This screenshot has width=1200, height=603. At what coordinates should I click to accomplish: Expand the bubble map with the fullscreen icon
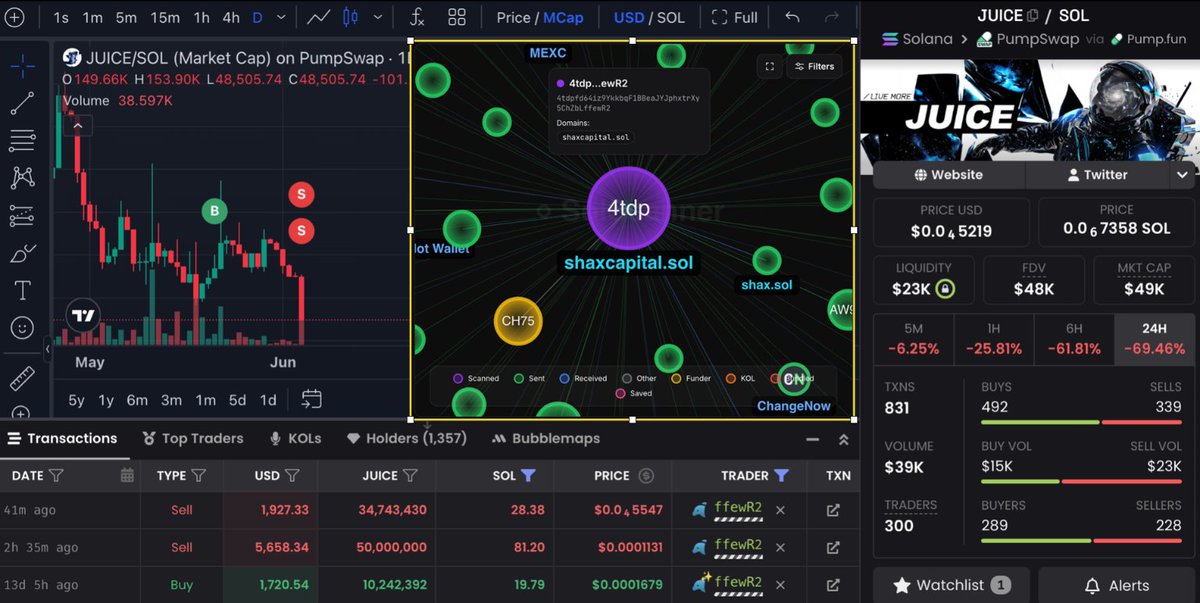point(769,67)
